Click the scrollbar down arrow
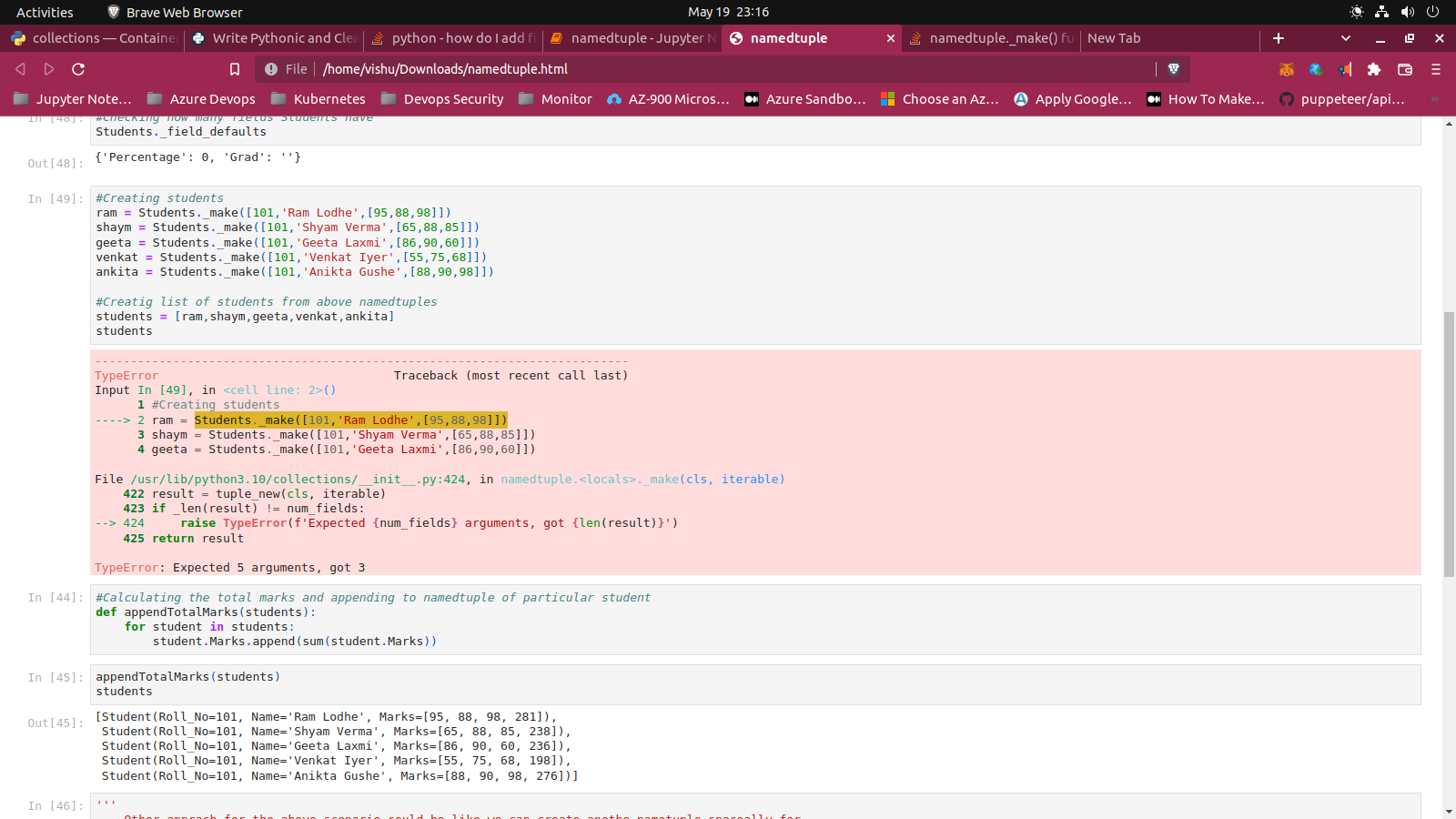This screenshot has width=1456, height=819. click(1449, 811)
